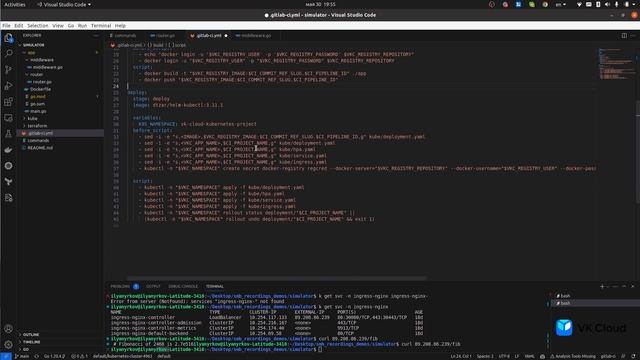Open the Manage gear menu

pos(8,344)
